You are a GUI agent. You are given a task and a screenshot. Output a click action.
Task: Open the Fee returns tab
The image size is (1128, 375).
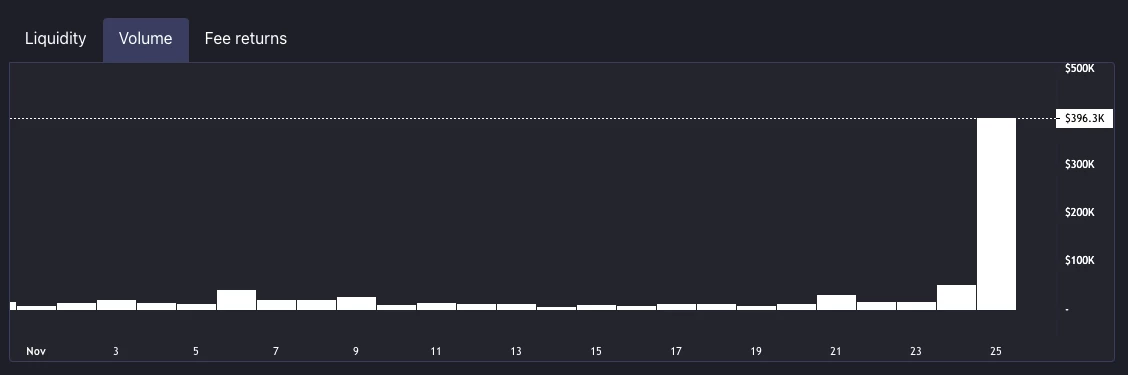coord(245,39)
